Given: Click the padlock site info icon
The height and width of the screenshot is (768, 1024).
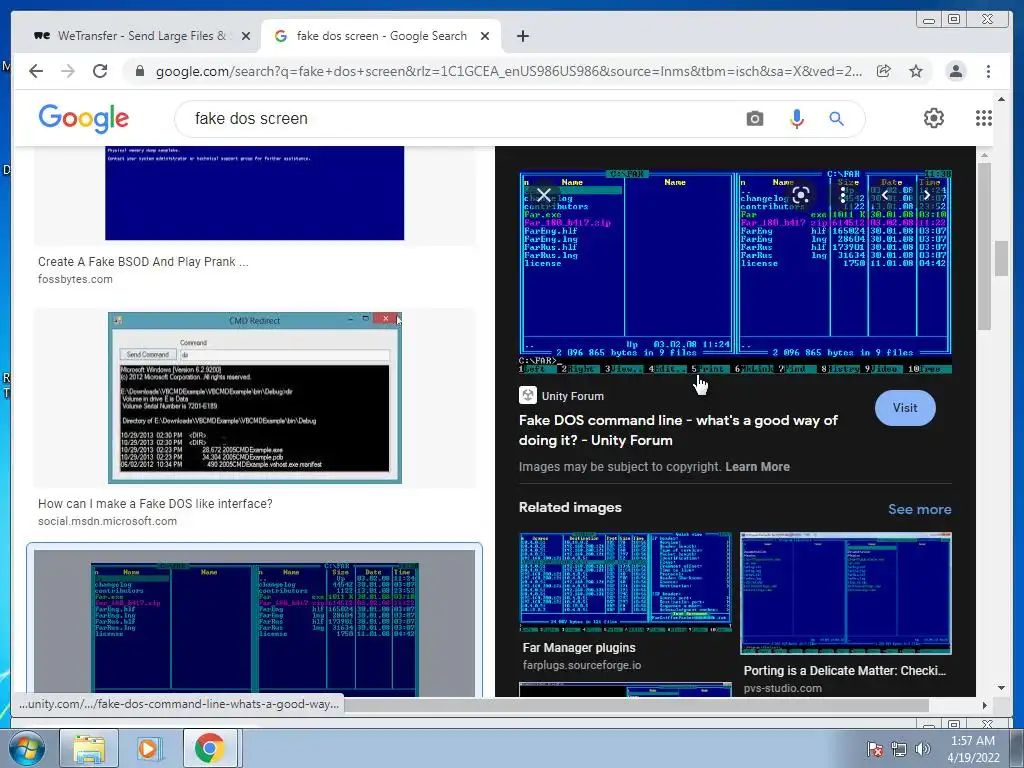Looking at the screenshot, I should (x=139, y=71).
